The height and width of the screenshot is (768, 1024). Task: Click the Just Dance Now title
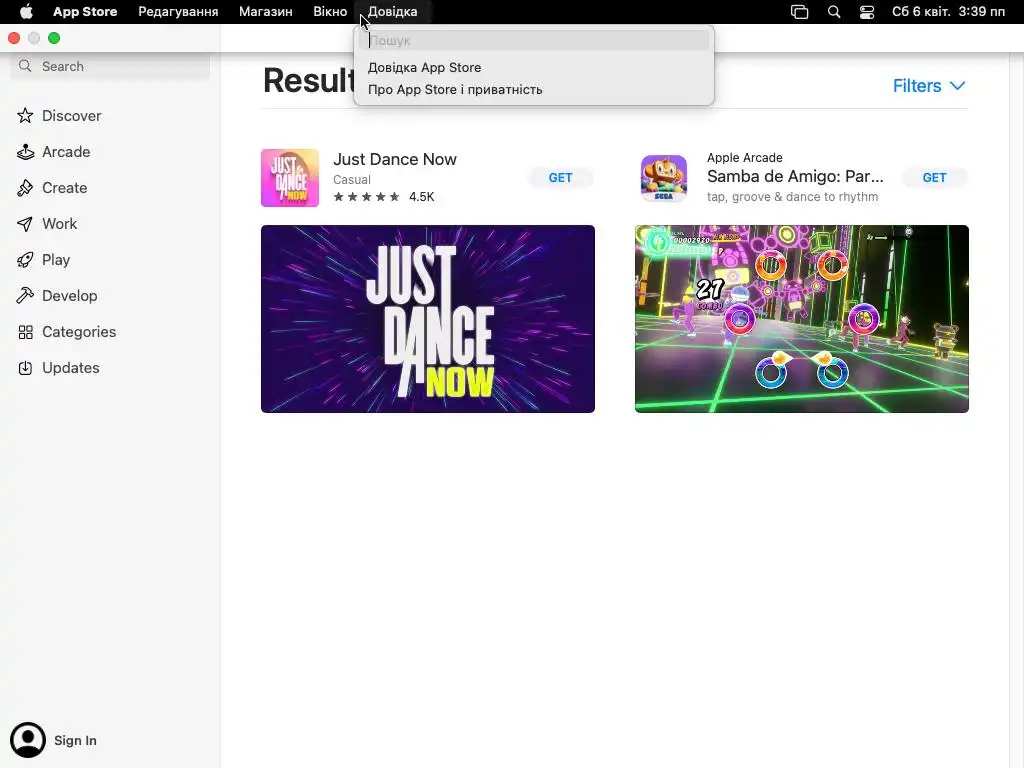point(394,159)
